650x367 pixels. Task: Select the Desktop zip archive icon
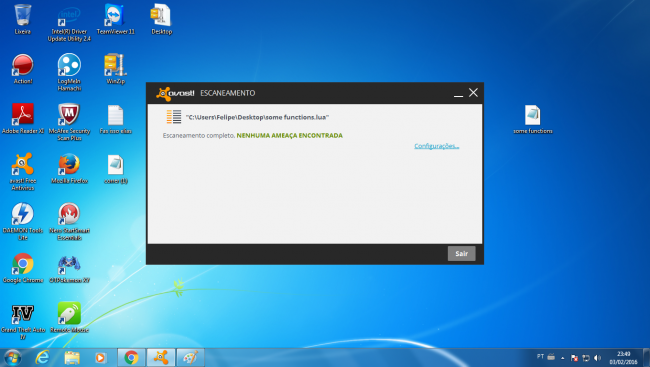[161, 19]
